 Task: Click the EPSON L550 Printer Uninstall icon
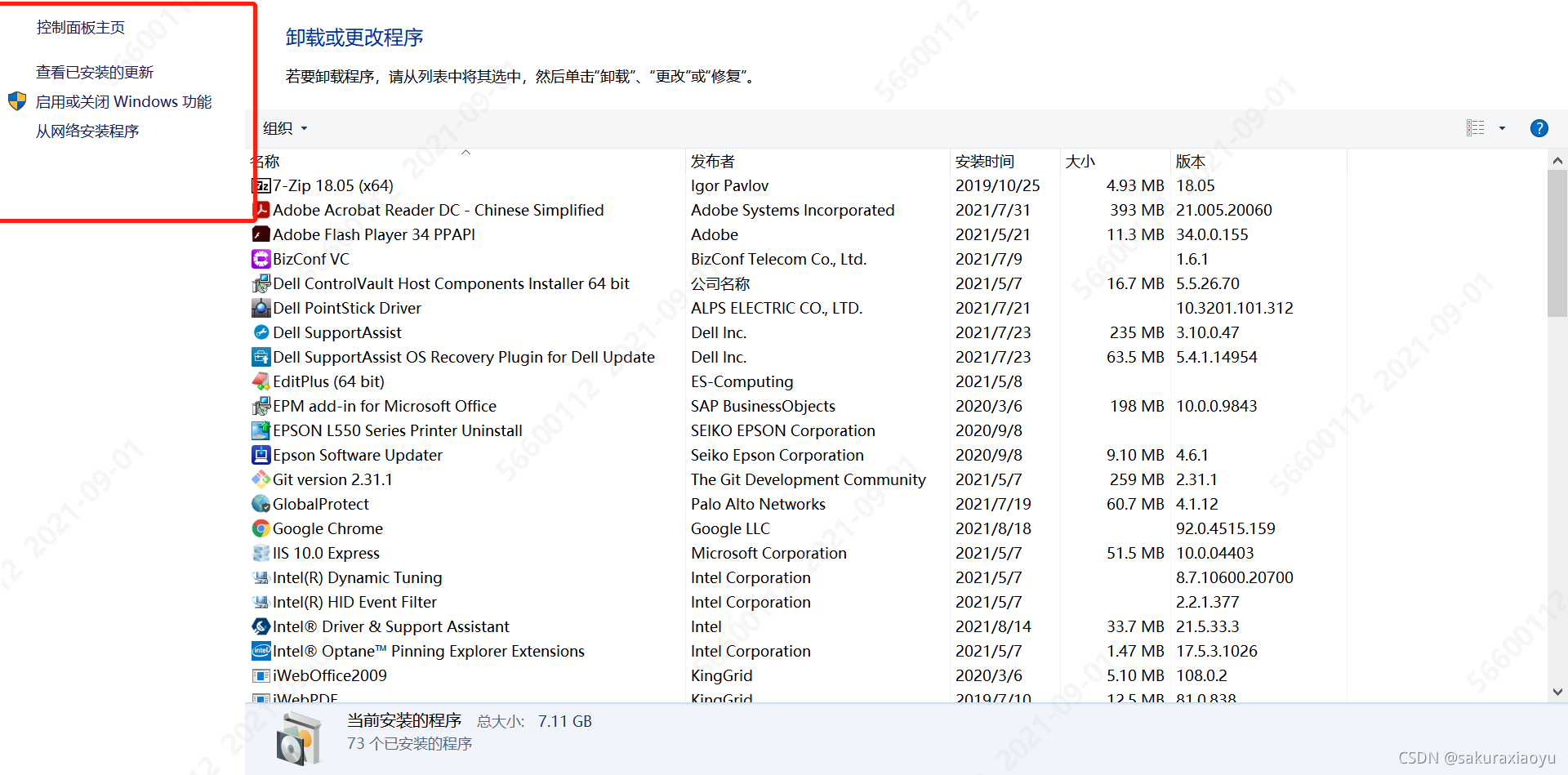click(x=261, y=431)
